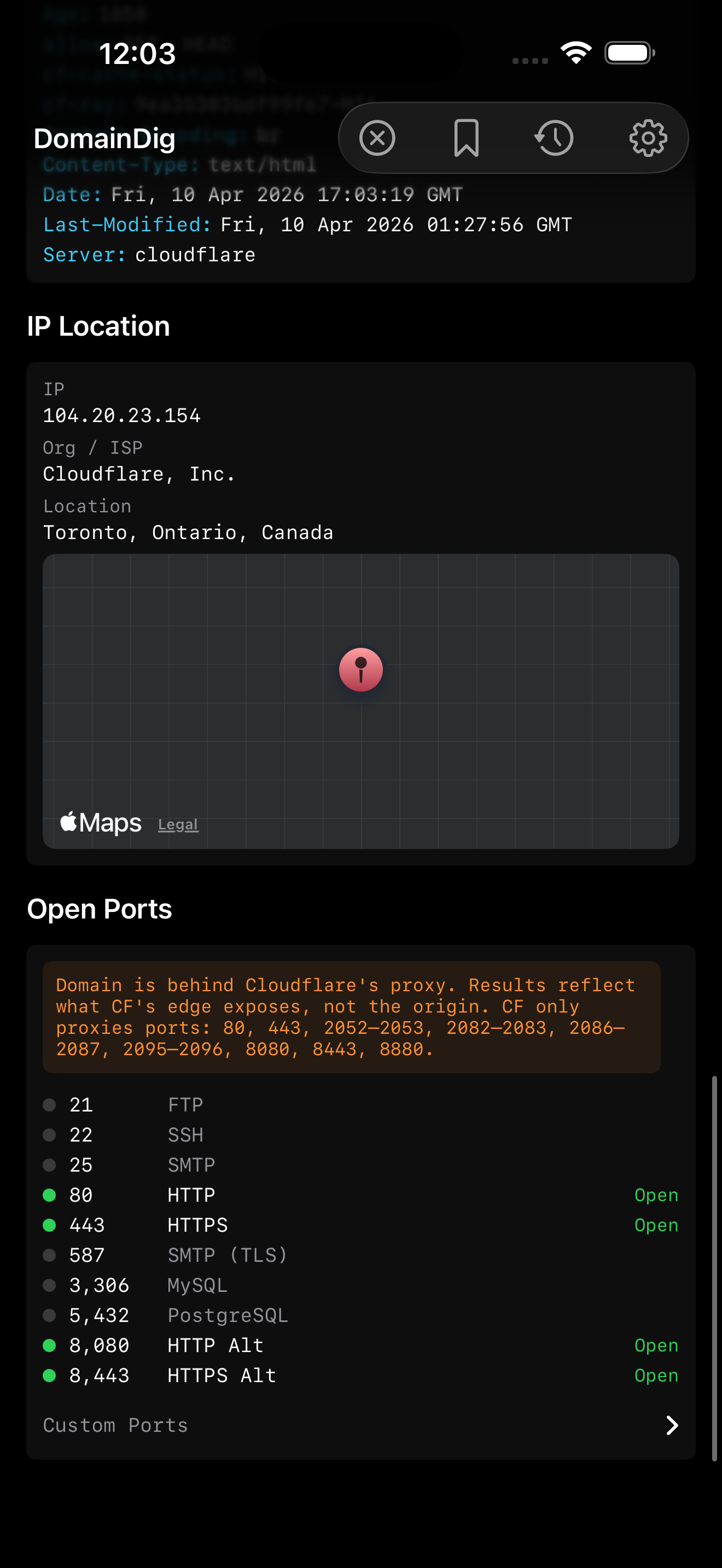Viewport: 722px width, 1568px height.
Task: Expand the Custom Ports chevron
Action: click(672, 1425)
